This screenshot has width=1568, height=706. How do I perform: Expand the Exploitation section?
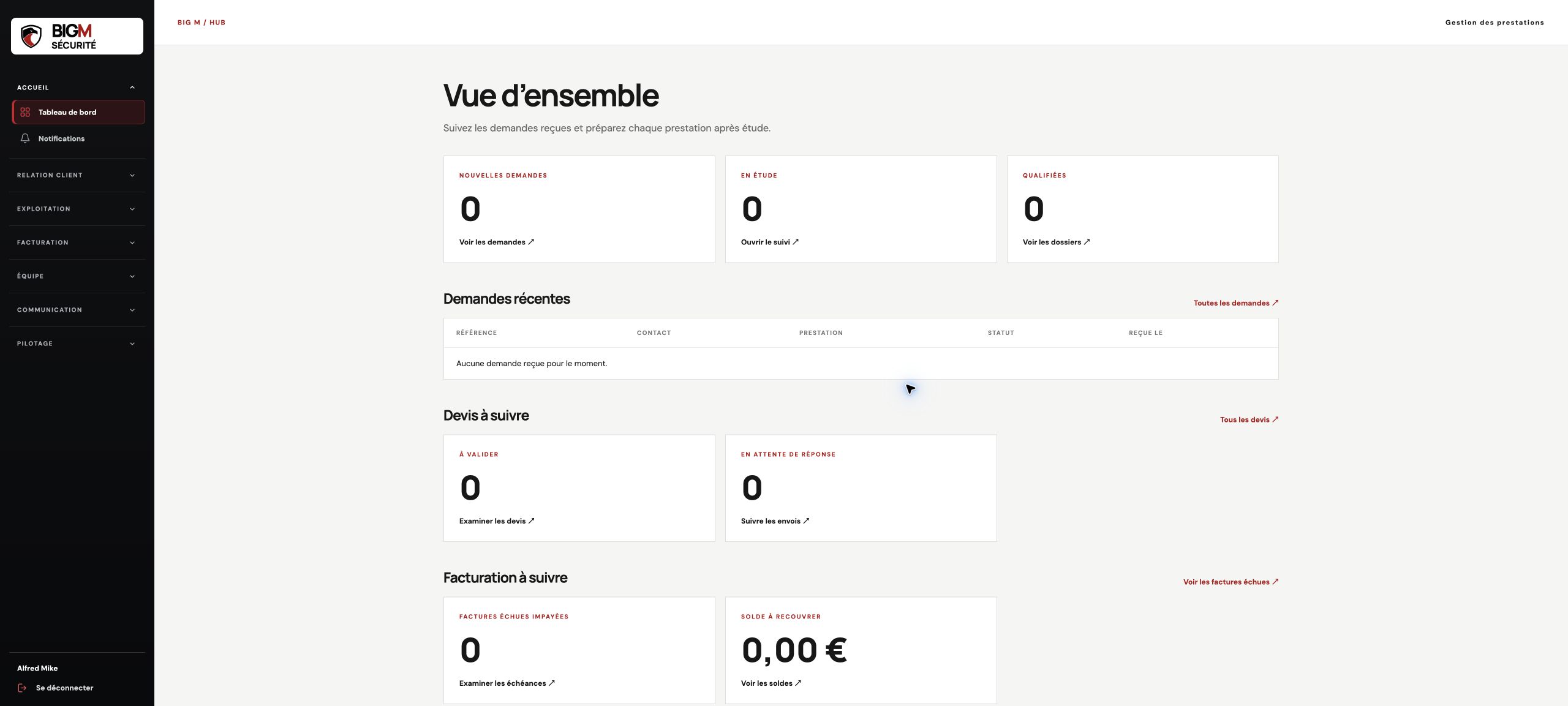click(x=77, y=209)
